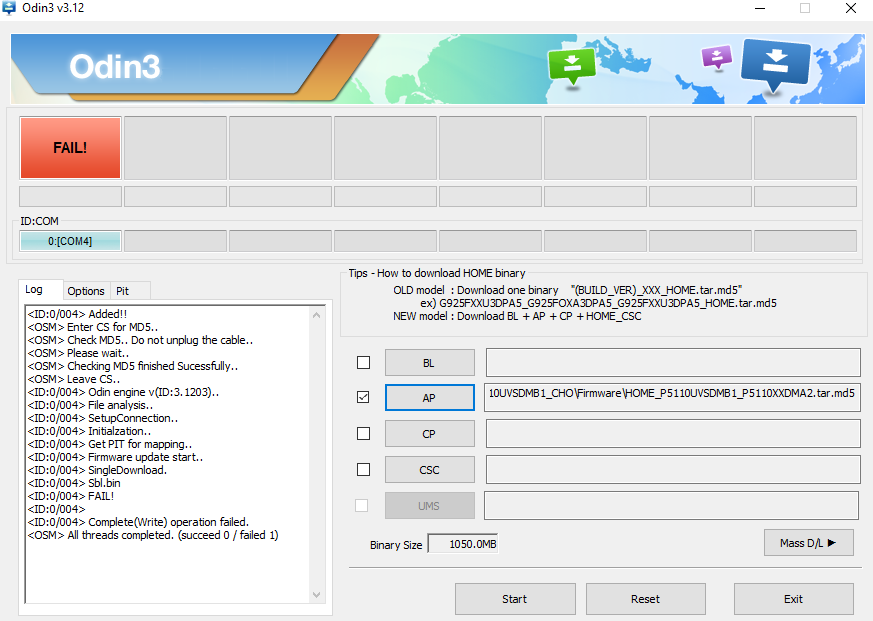Click the CP file path field
The width and height of the screenshot is (873, 621).
(673, 433)
